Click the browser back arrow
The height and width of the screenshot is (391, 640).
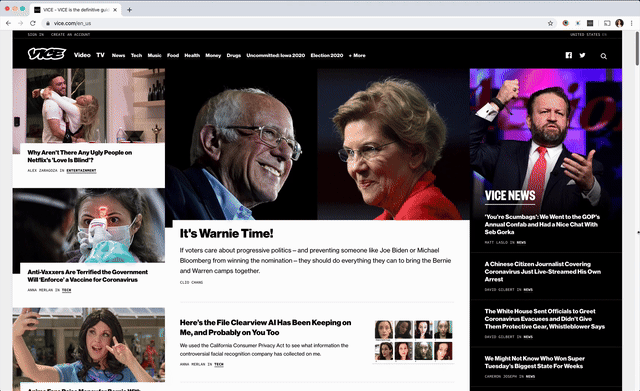[8, 23]
